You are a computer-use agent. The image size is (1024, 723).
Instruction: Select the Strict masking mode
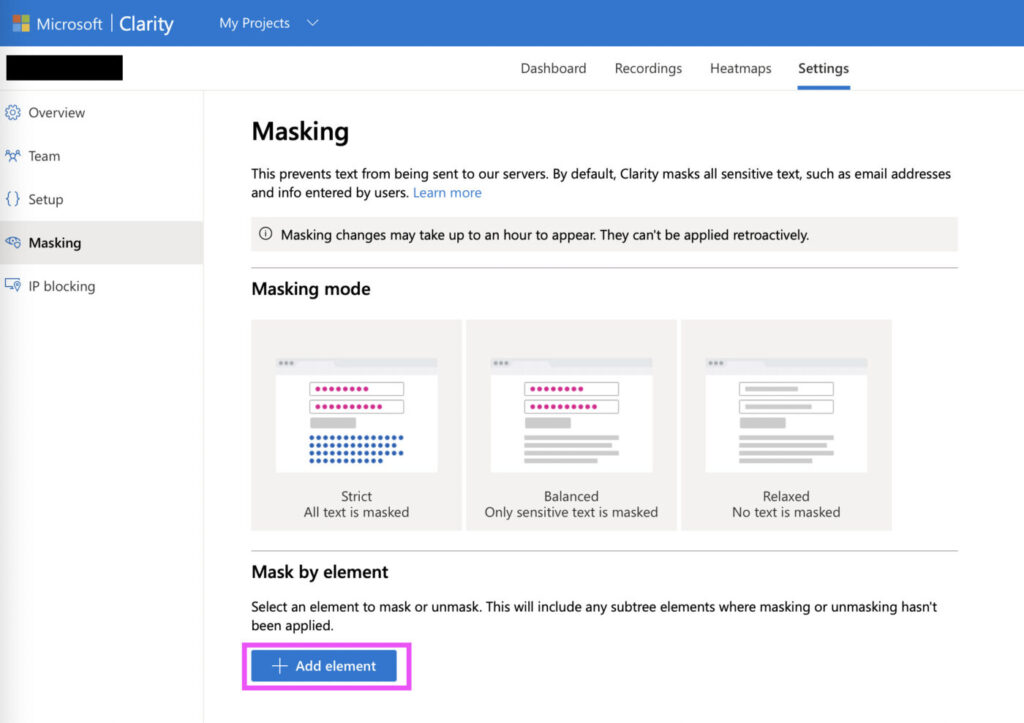356,425
